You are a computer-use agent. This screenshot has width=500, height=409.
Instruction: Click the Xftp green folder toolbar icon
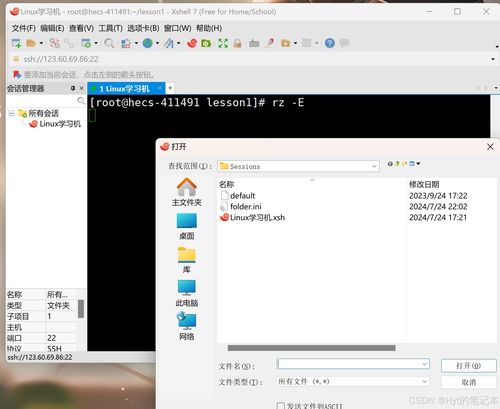[206, 43]
